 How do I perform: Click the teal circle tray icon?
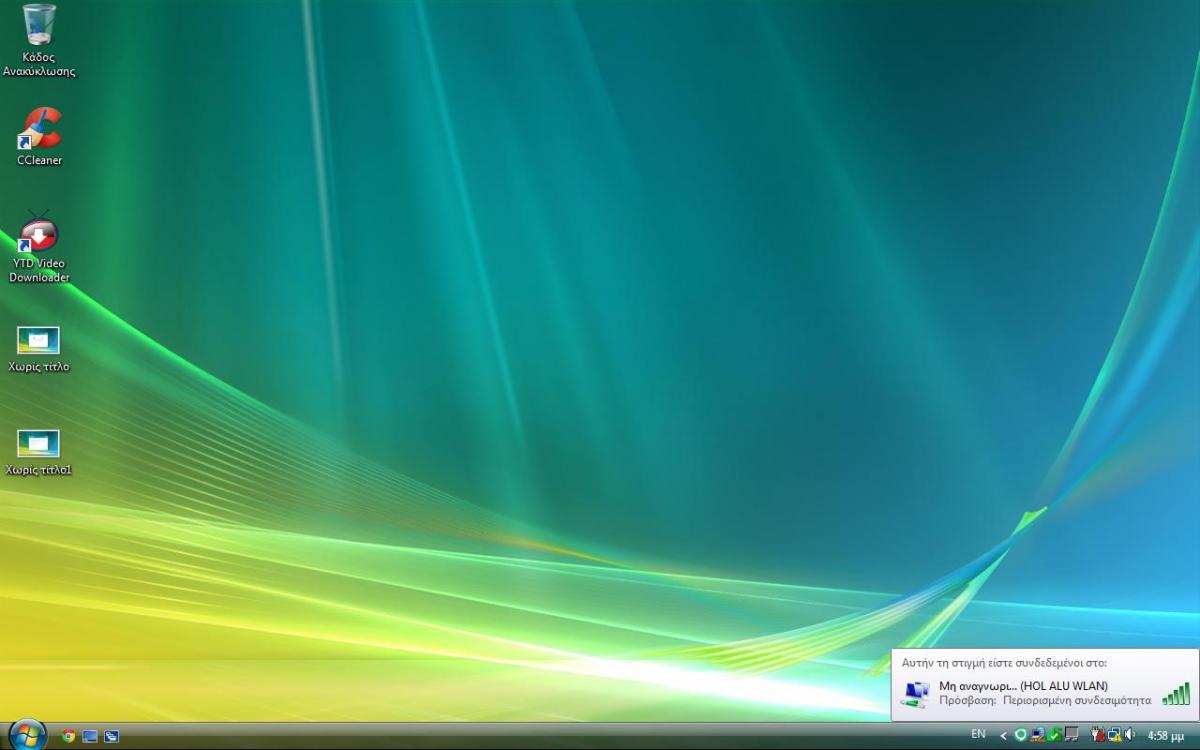[x=1020, y=735]
